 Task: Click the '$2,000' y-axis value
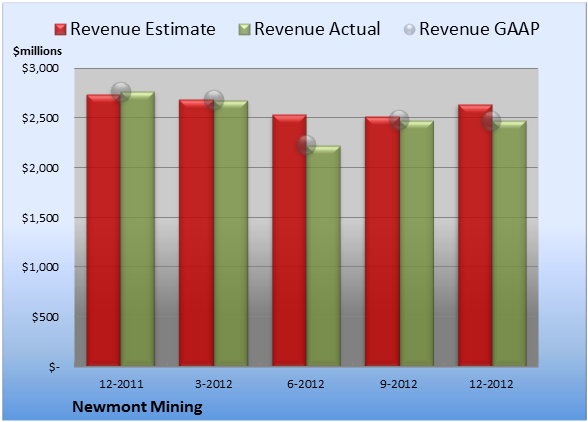click(40, 168)
